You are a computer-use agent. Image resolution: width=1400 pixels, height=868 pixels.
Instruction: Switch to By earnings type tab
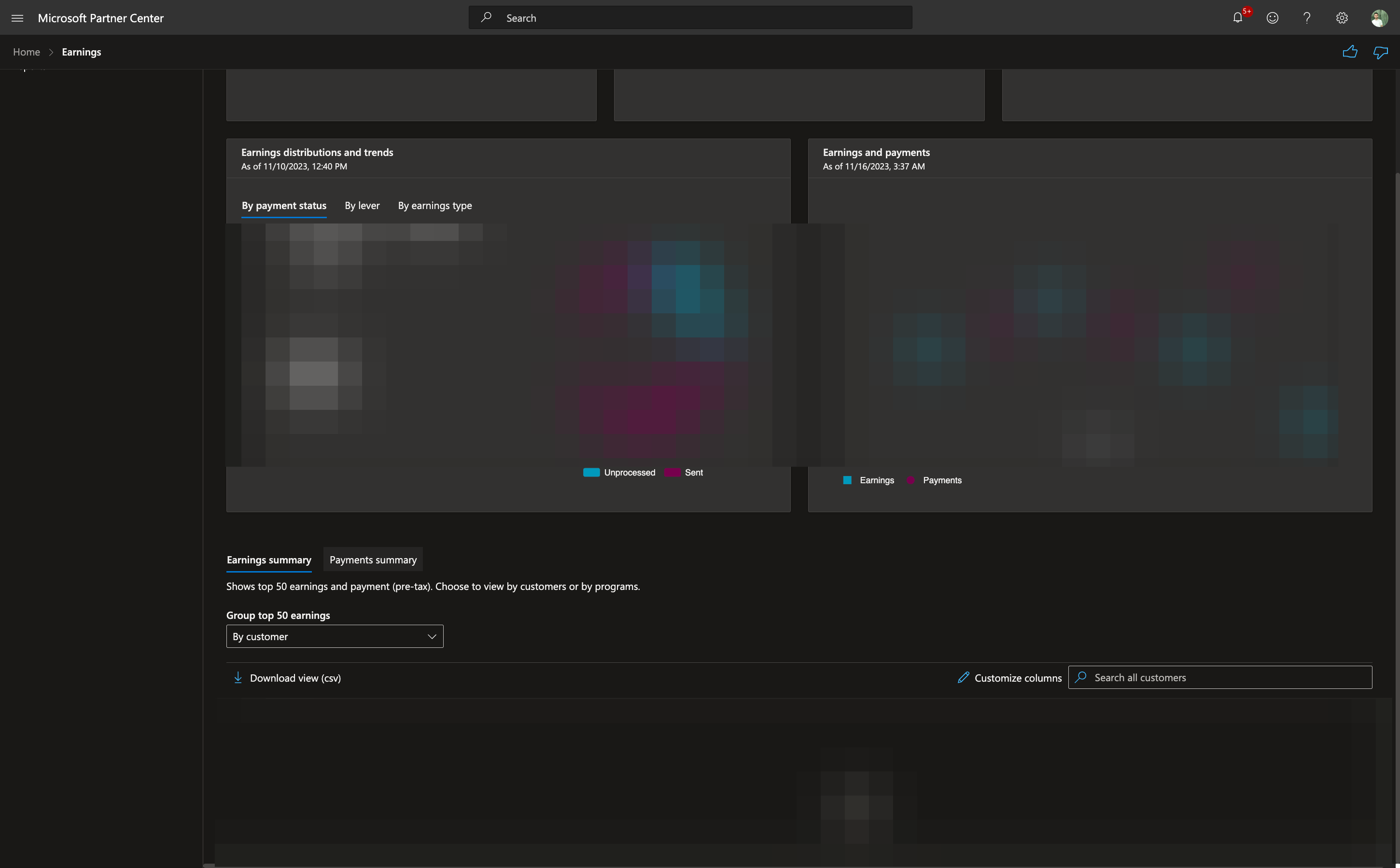[435, 206]
